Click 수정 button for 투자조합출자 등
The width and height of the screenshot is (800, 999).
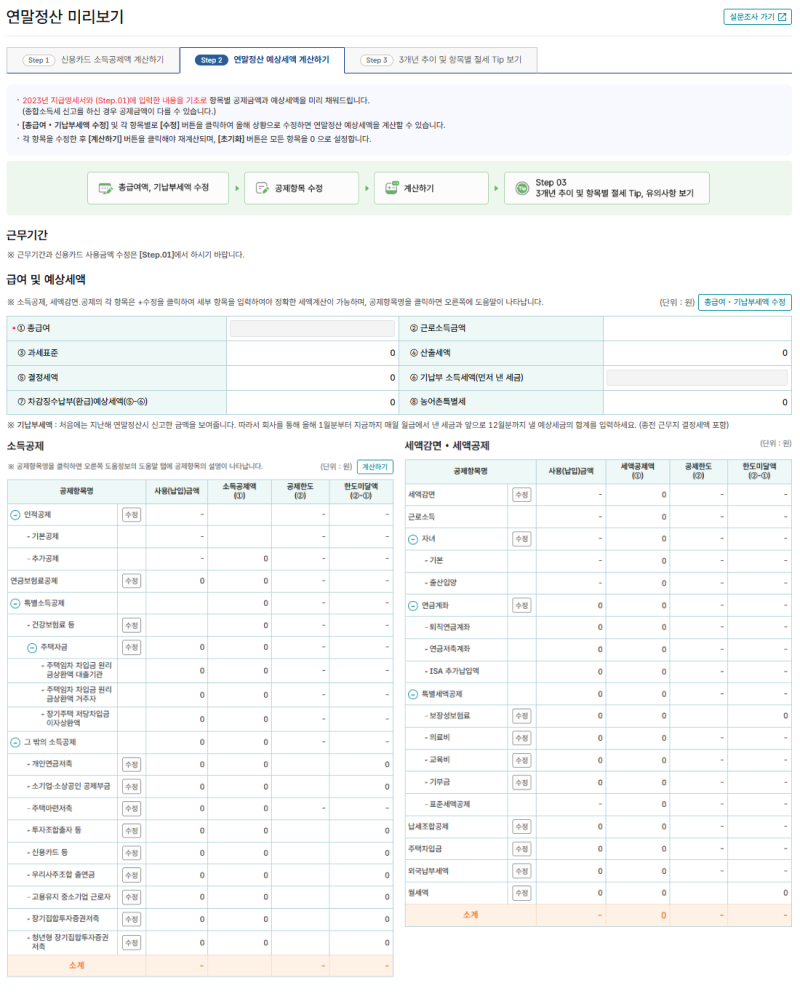click(x=131, y=831)
